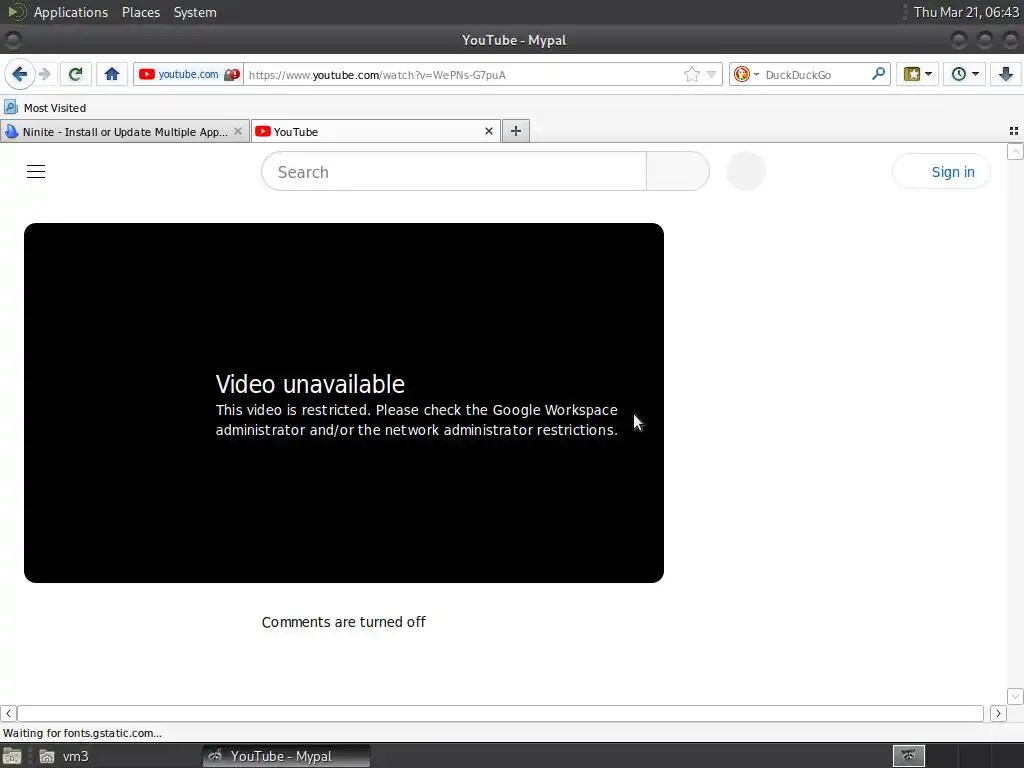1024x768 pixels.
Task: Click the Applications menu logo icon
Action: tap(17, 12)
